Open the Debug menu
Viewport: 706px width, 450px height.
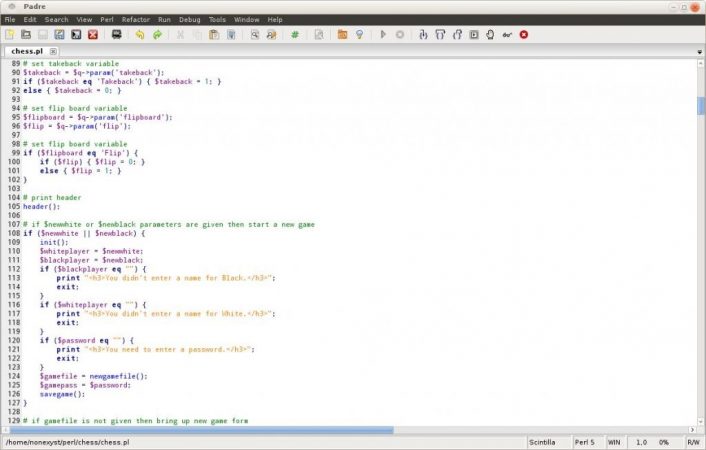(189, 19)
